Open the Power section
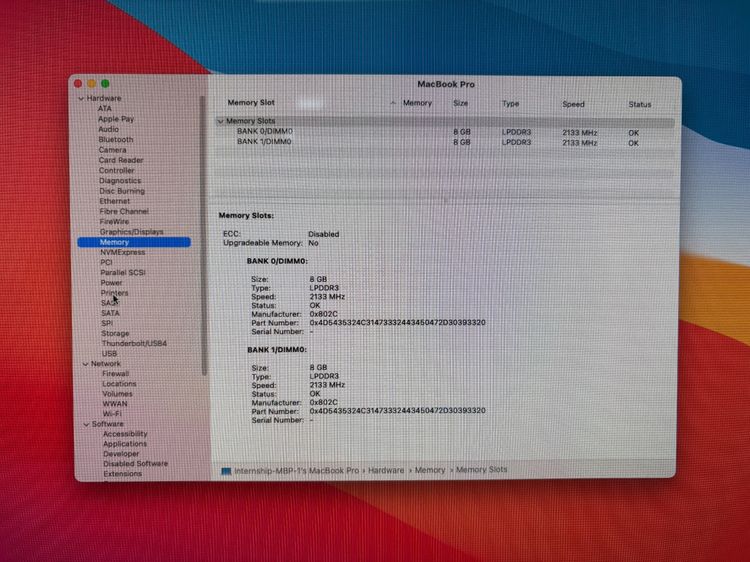The height and width of the screenshot is (562, 750). [x=111, y=283]
